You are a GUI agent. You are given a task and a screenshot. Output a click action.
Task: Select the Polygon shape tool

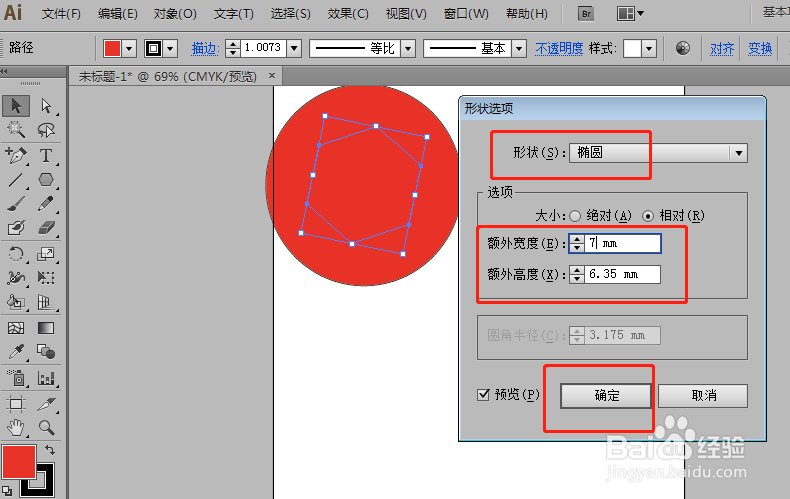coord(46,179)
